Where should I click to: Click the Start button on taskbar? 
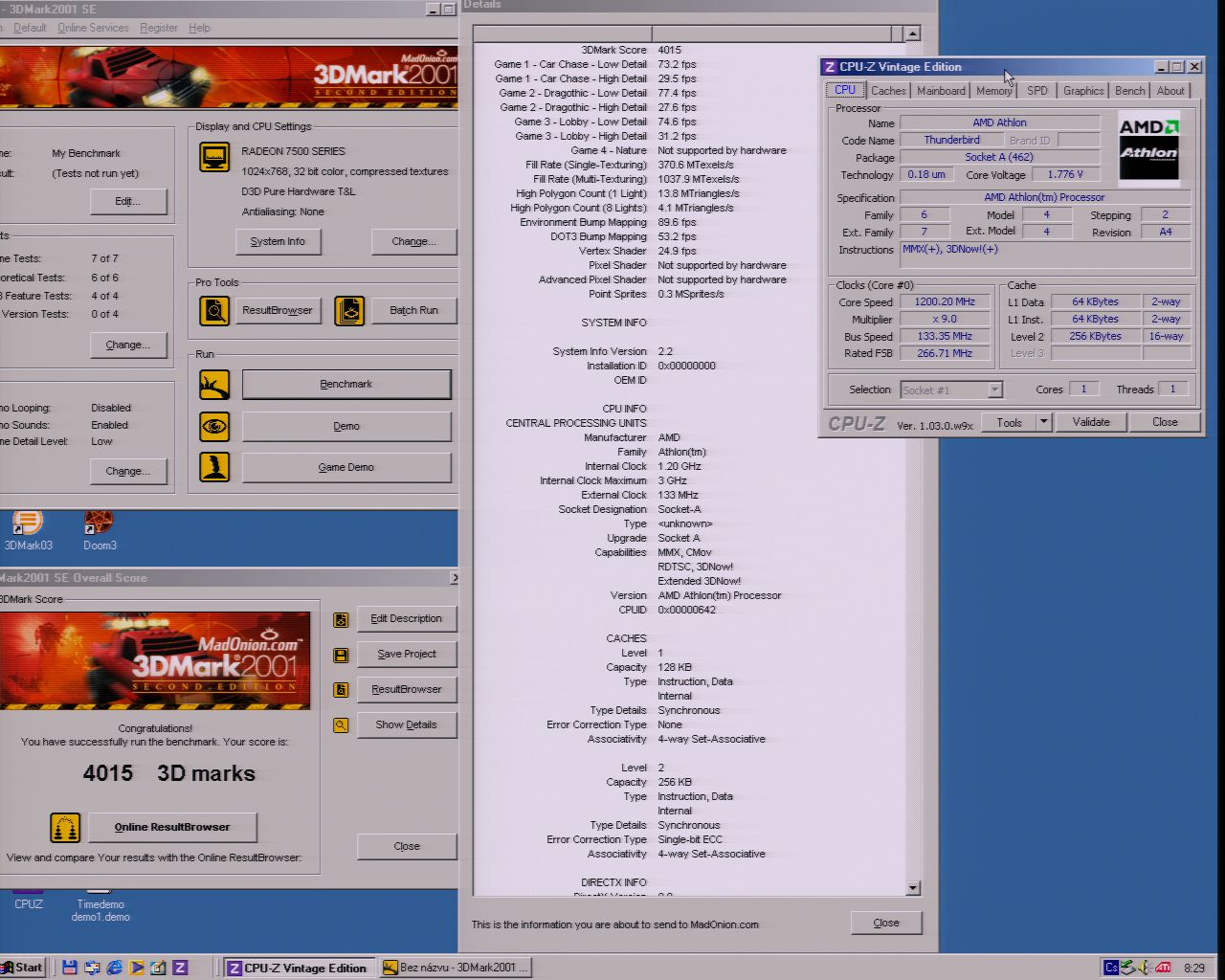coord(23,968)
